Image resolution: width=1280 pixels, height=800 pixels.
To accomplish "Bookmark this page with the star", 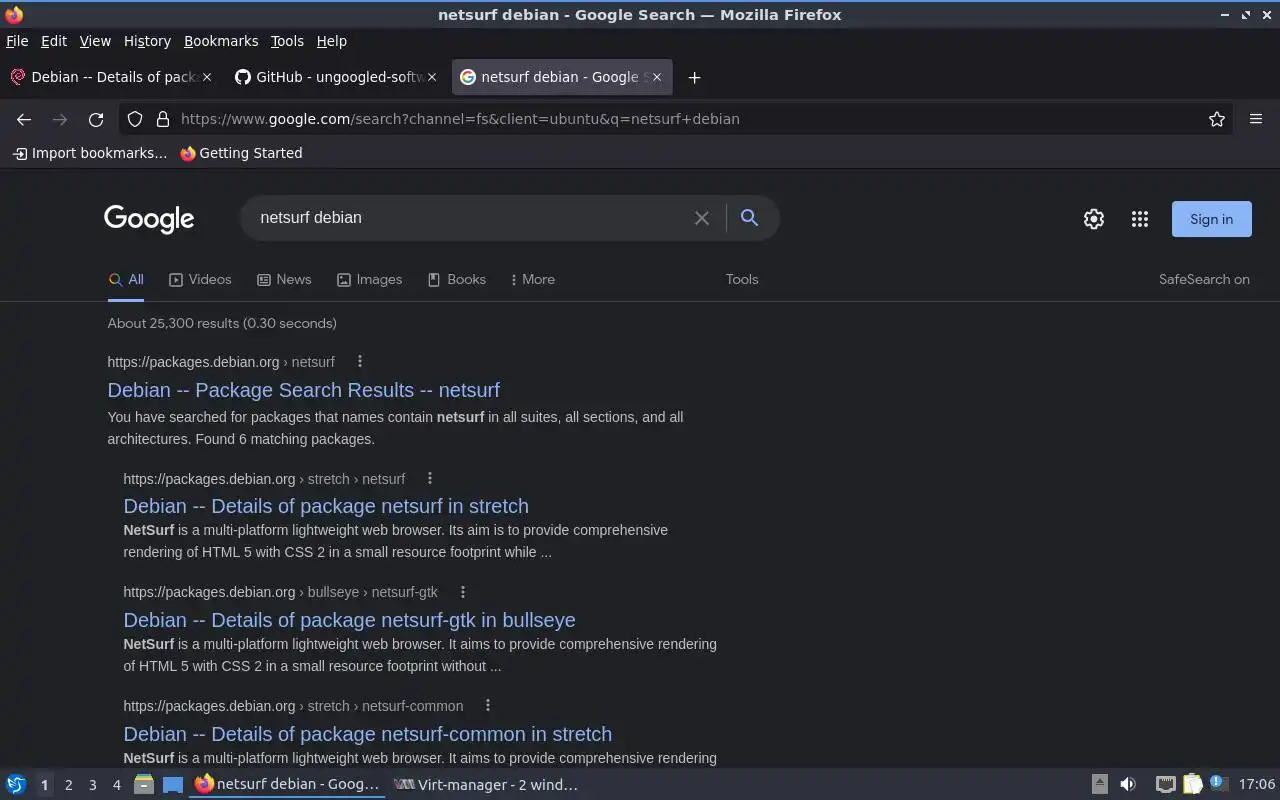I will pos(1217,119).
